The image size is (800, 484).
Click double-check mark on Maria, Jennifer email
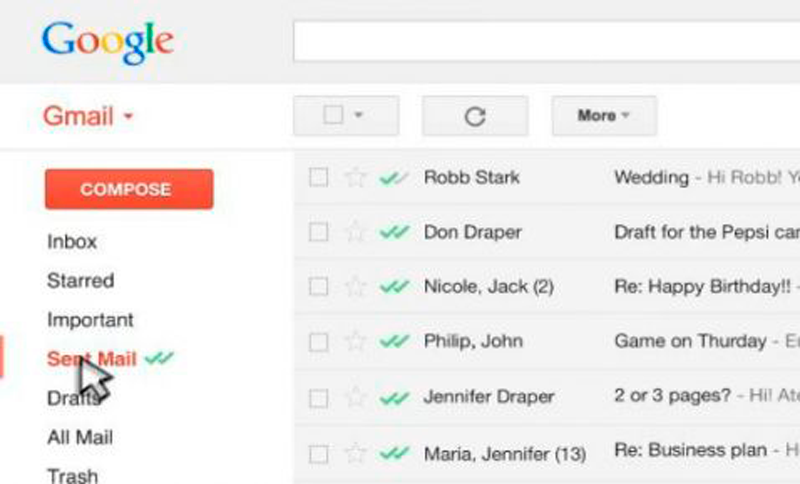coord(394,453)
